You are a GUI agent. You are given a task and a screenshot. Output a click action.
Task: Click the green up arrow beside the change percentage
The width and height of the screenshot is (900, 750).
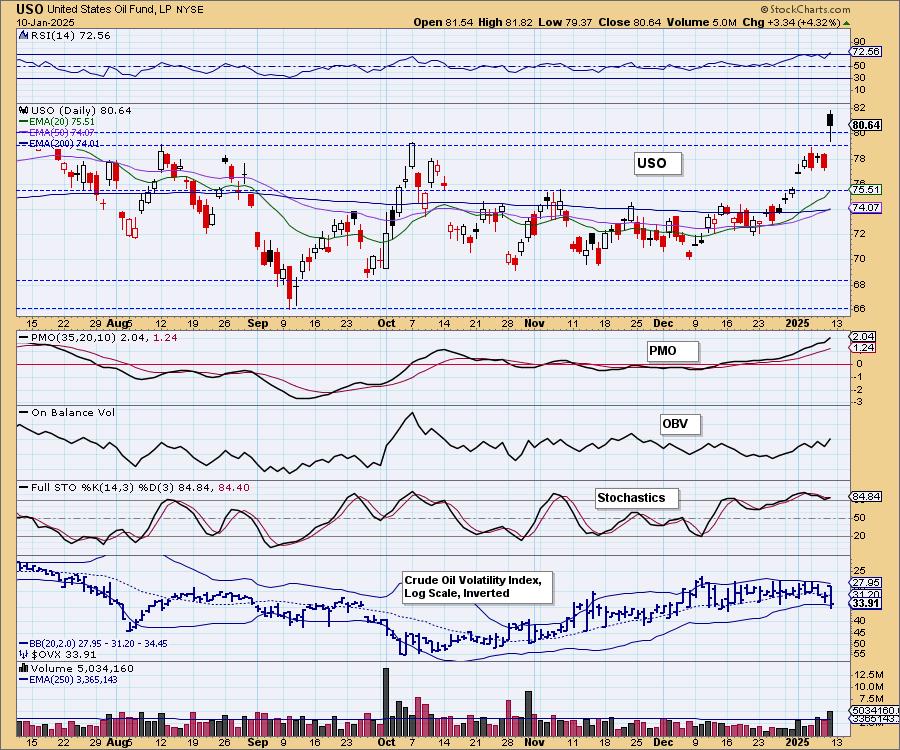coord(847,23)
